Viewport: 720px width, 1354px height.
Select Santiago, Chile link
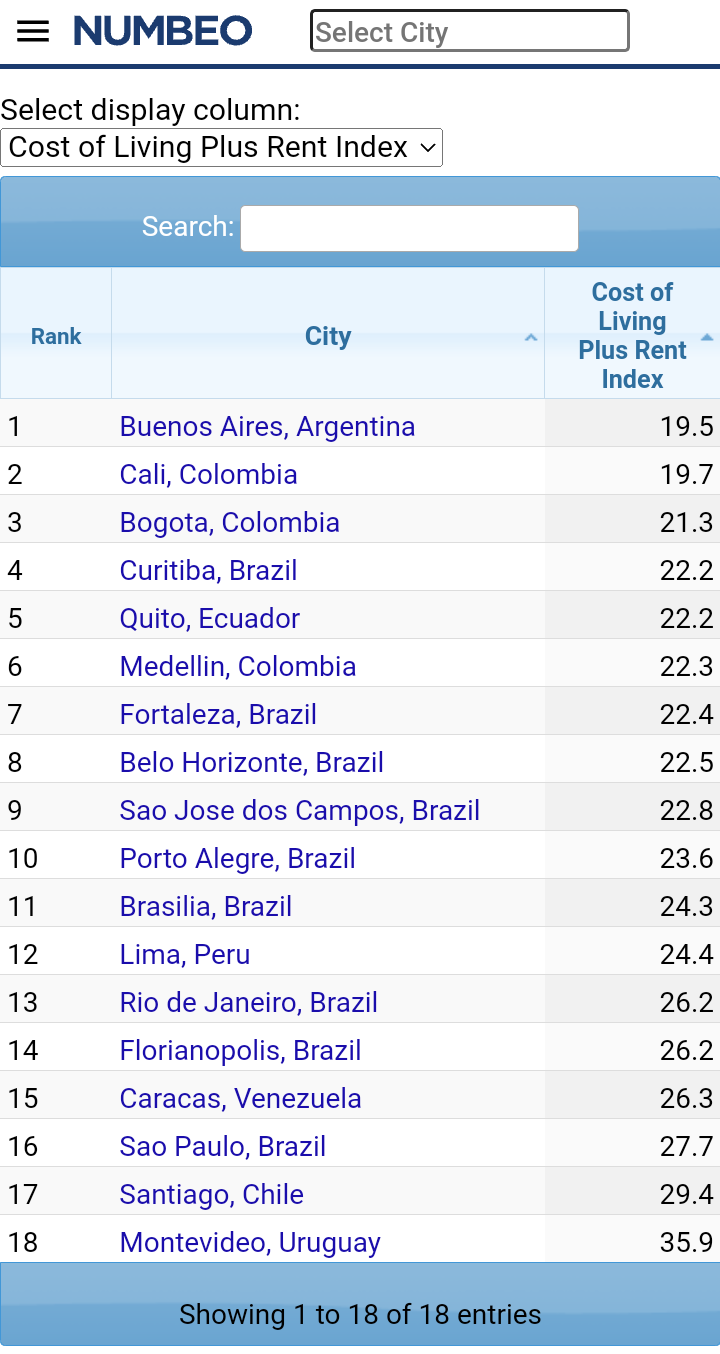(211, 1195)
